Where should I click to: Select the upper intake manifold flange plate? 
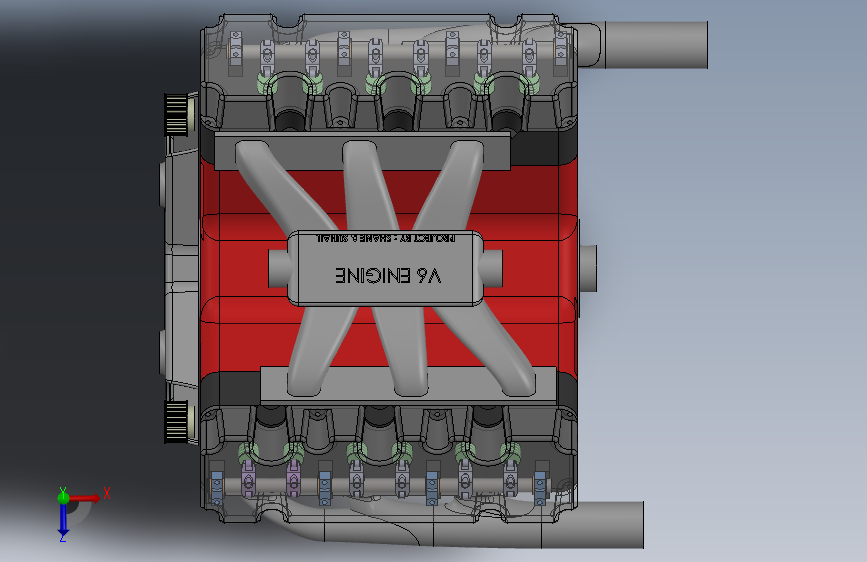[362, 150]
